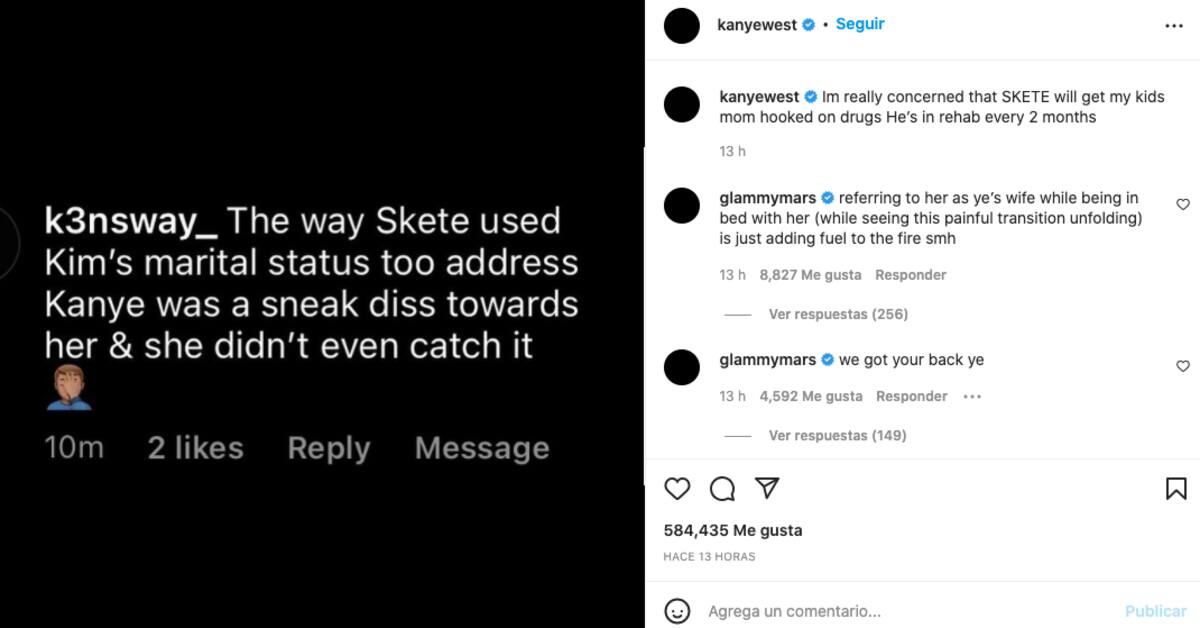The height and width of the screenshot is (628, 1200).
Task: Open kanyewest profile from header username
Action: tap(757, 25)
